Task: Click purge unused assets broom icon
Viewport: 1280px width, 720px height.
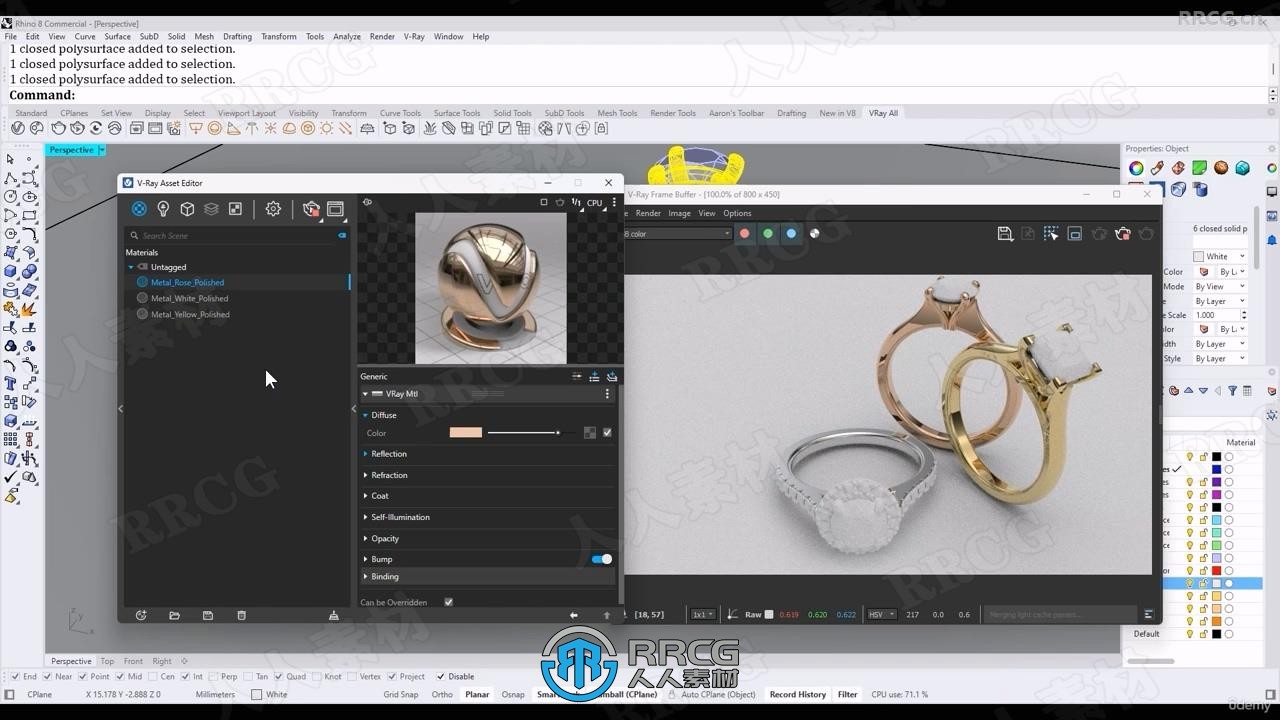Action: point(334,615)
